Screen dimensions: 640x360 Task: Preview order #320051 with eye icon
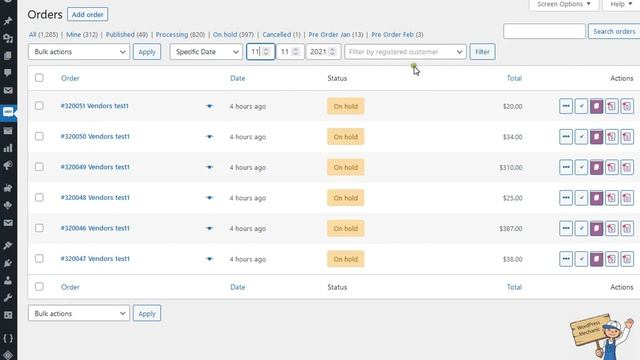click(209, 106)
